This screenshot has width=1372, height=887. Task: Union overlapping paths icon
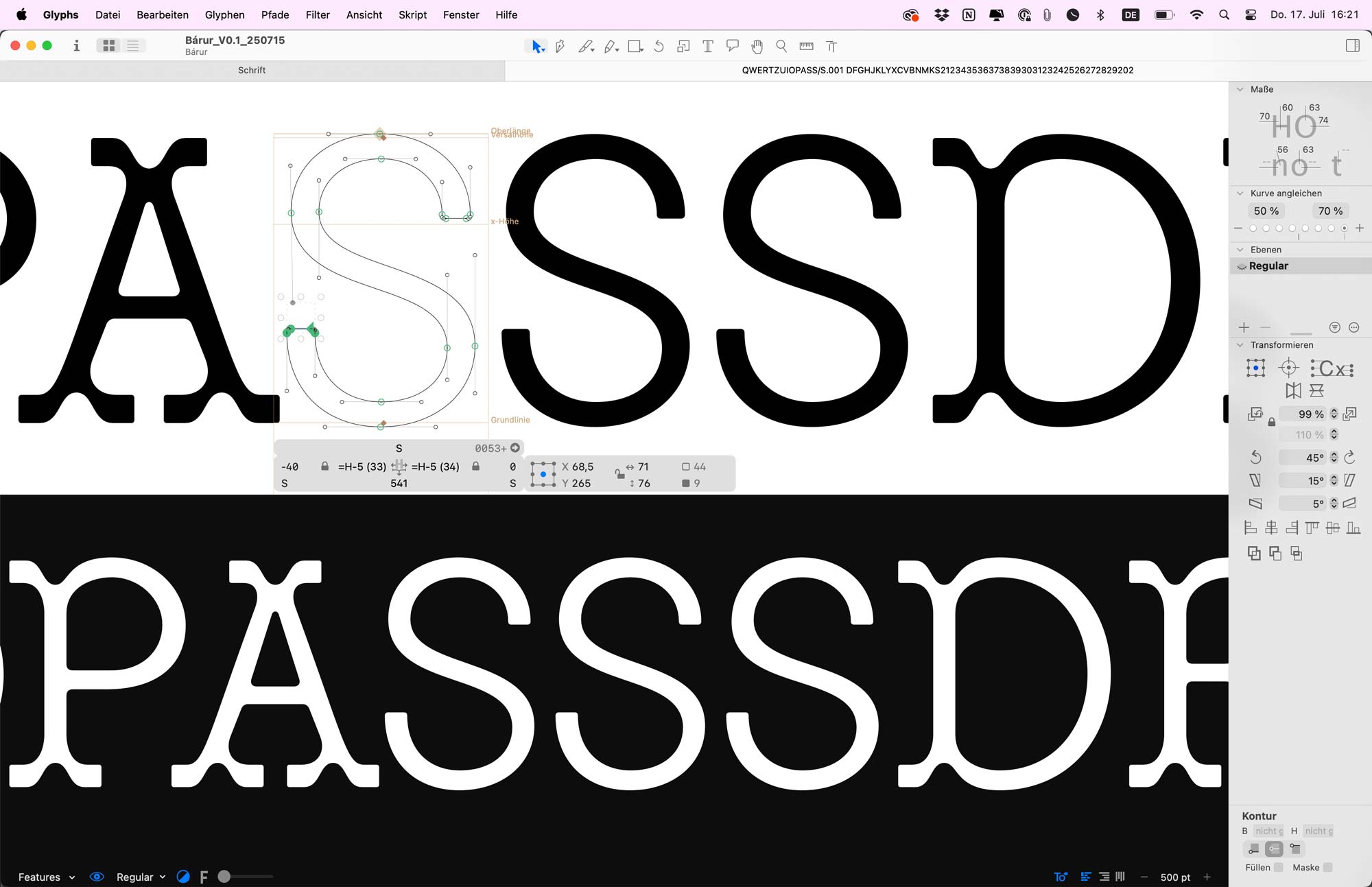[1254, 554]
